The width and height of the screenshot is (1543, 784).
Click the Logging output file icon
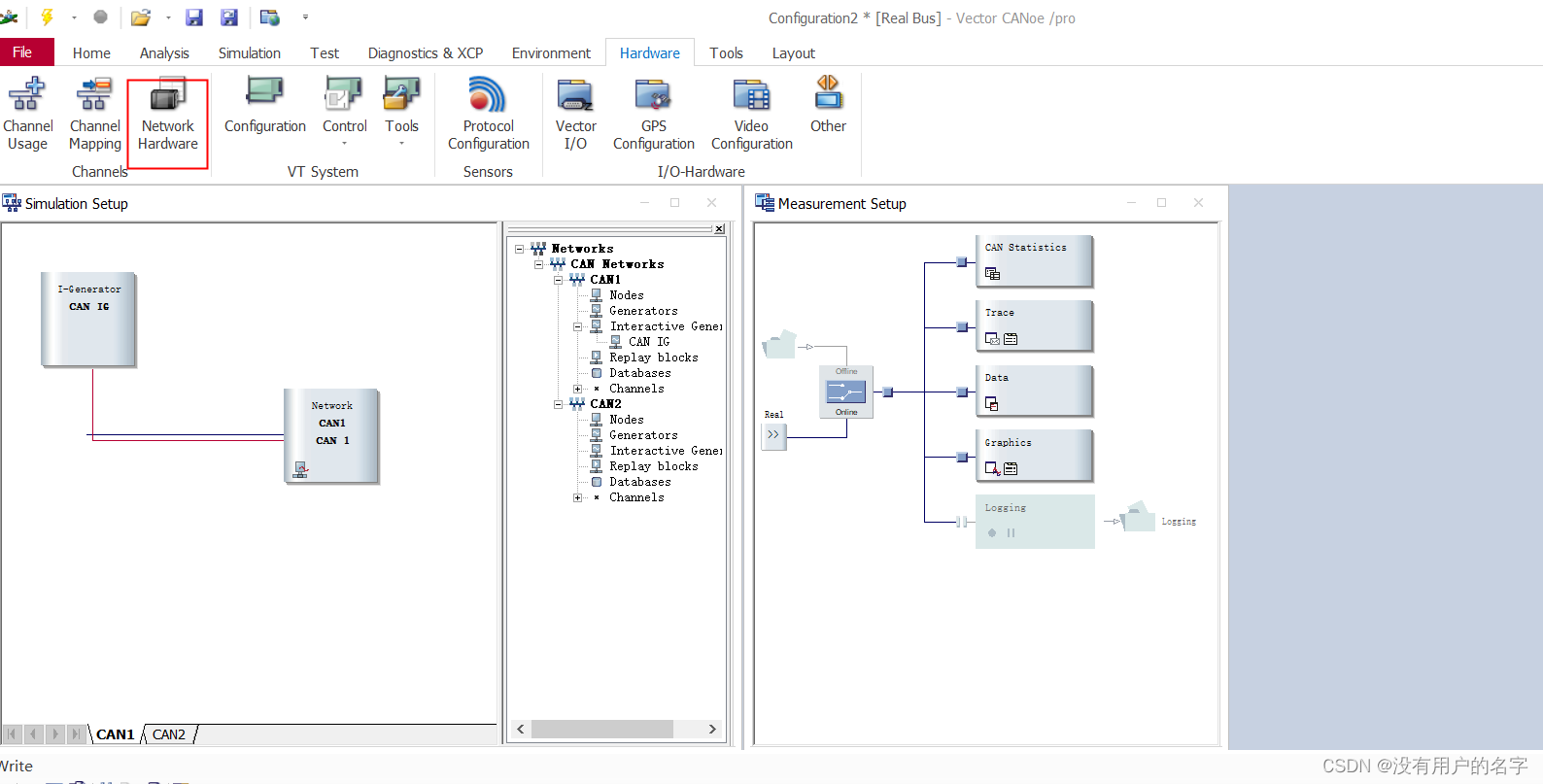coord(1138,516)
